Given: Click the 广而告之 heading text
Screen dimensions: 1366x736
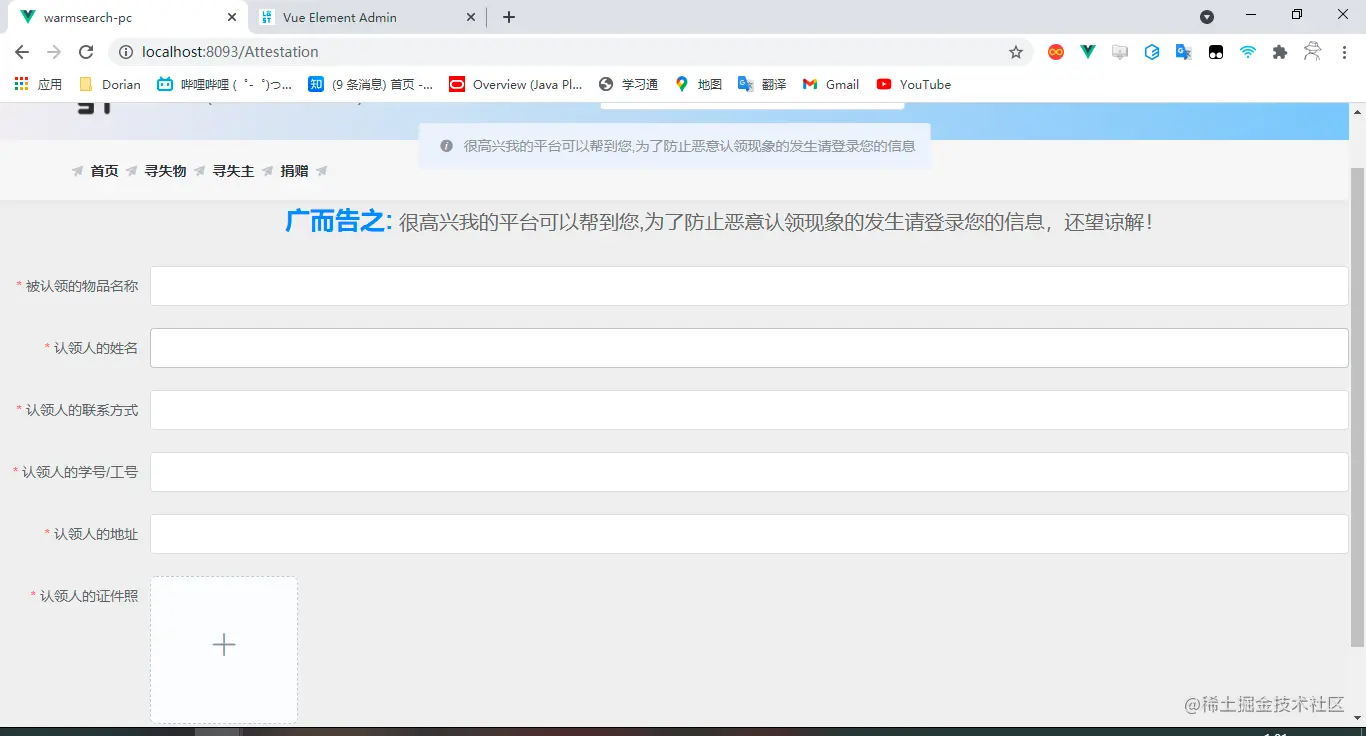Looking at the screenshot, I should click(338, 222).
